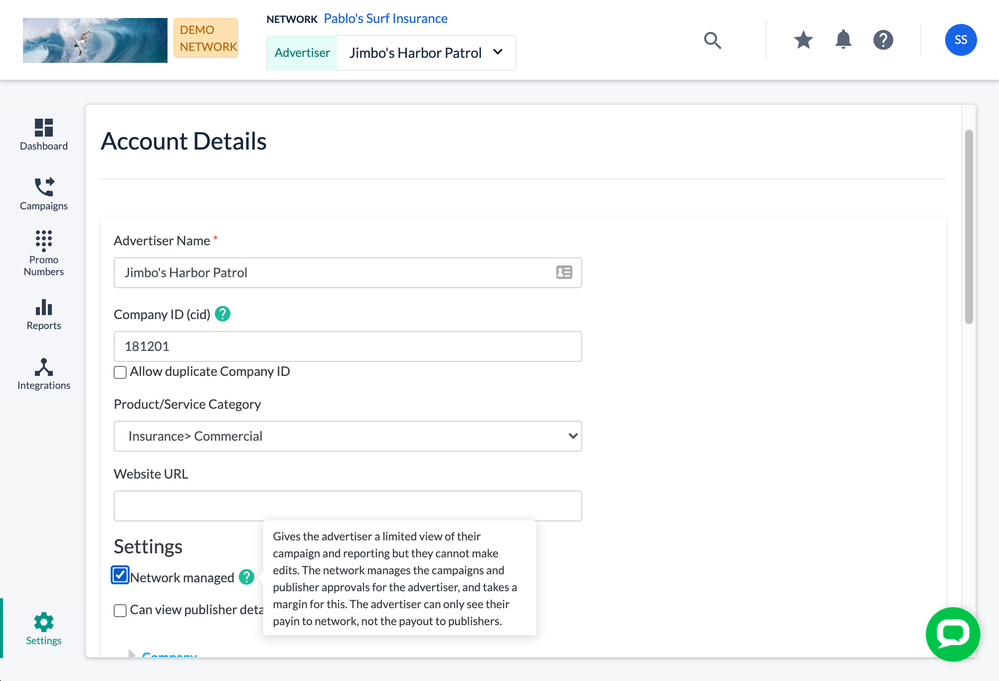The image size is (999, 681).
Task: Open the notifications bell
Action: click(843, 40)
